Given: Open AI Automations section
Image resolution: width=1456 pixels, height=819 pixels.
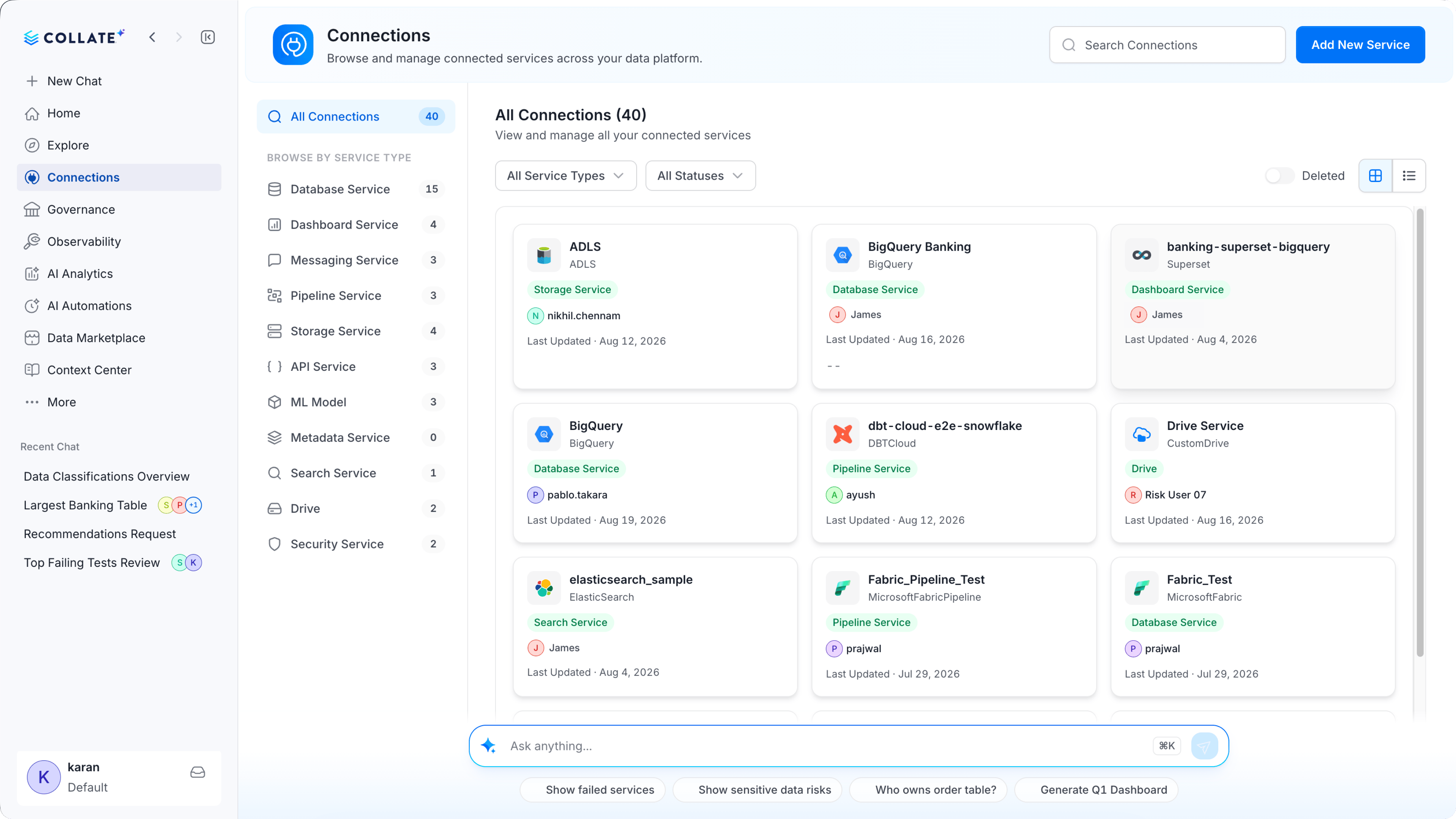Looking at the screenshot, I should point(119,306).
